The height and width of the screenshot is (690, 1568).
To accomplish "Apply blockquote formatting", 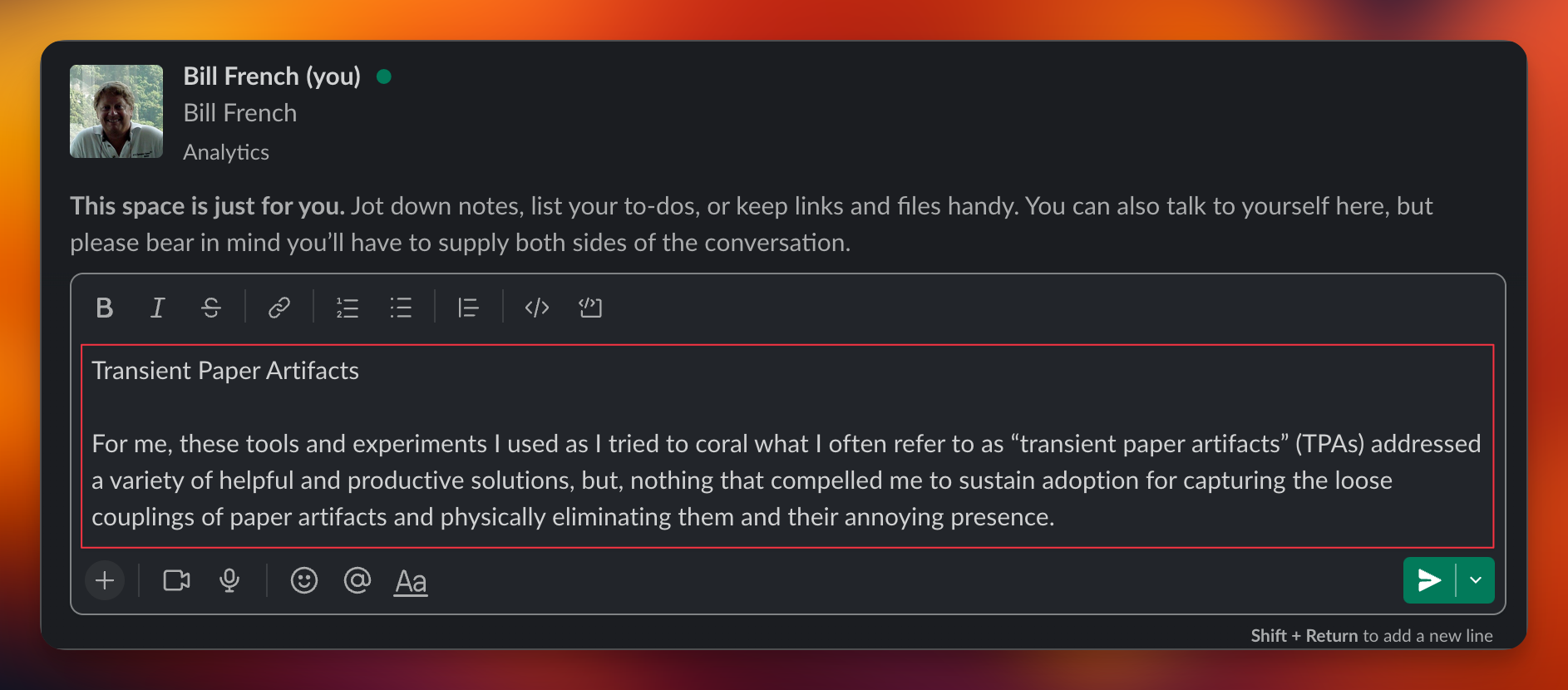I will (469, 308).
